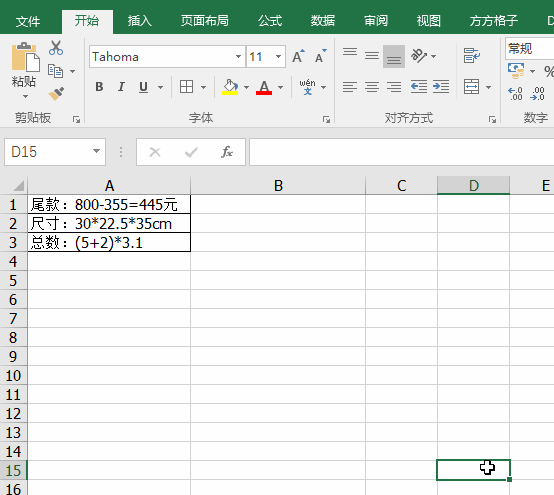Open 剪贴板 dialog launcher

pyautogui.click(x=76, y=120)
